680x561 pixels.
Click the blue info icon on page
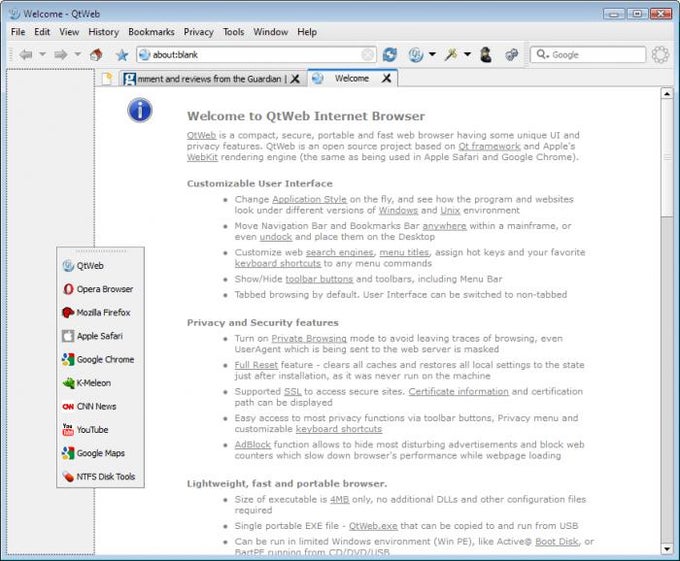point(140,110)
